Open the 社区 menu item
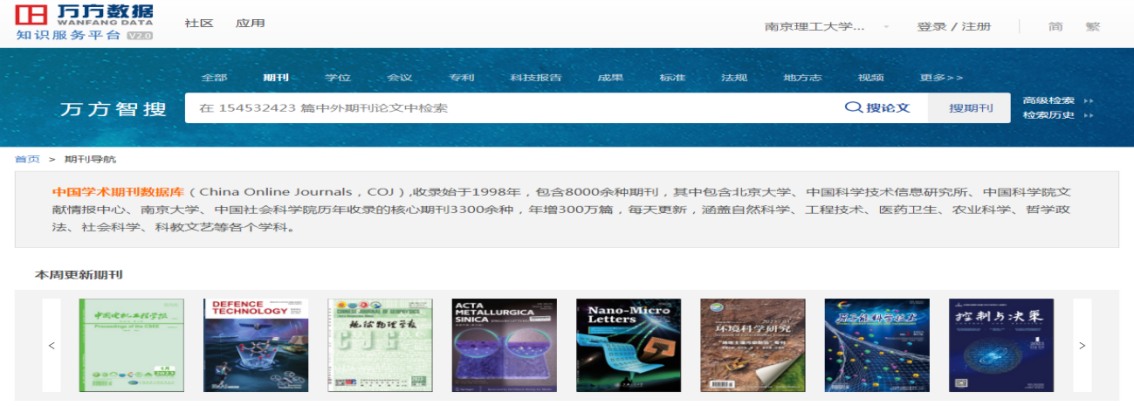 pos(199,23)
